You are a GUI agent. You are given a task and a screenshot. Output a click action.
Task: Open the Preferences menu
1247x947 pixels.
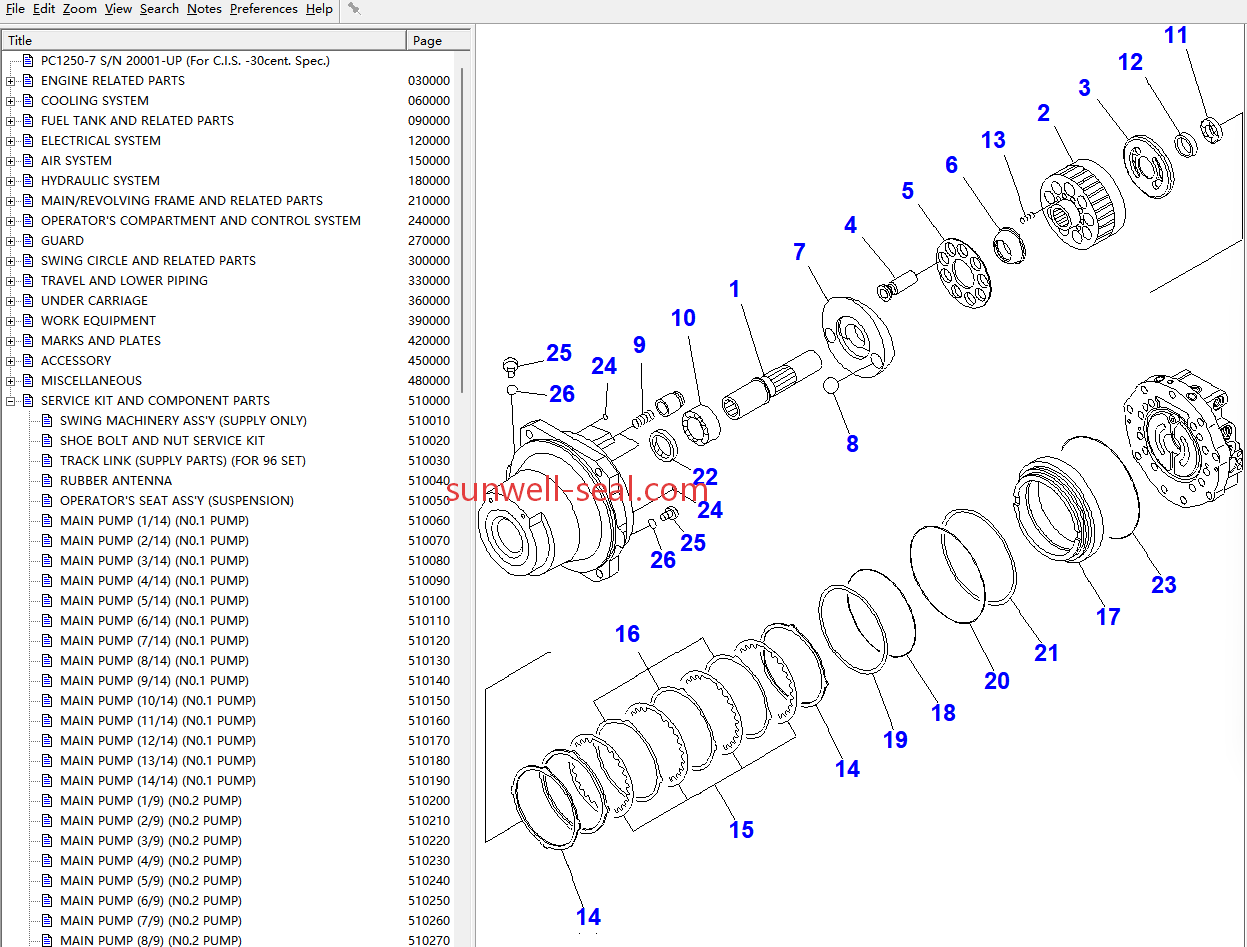coord(263,9)
